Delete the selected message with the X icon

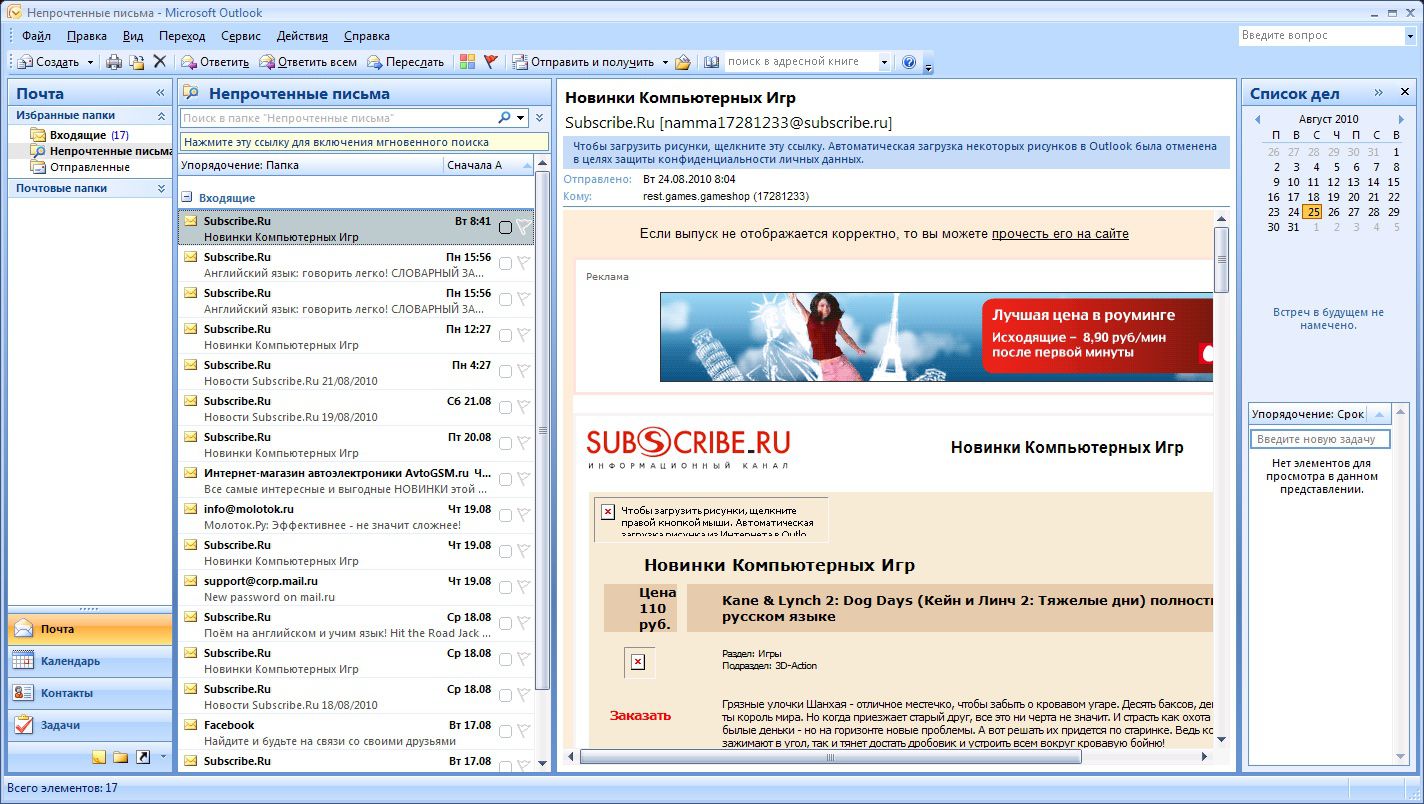(159, 62)
